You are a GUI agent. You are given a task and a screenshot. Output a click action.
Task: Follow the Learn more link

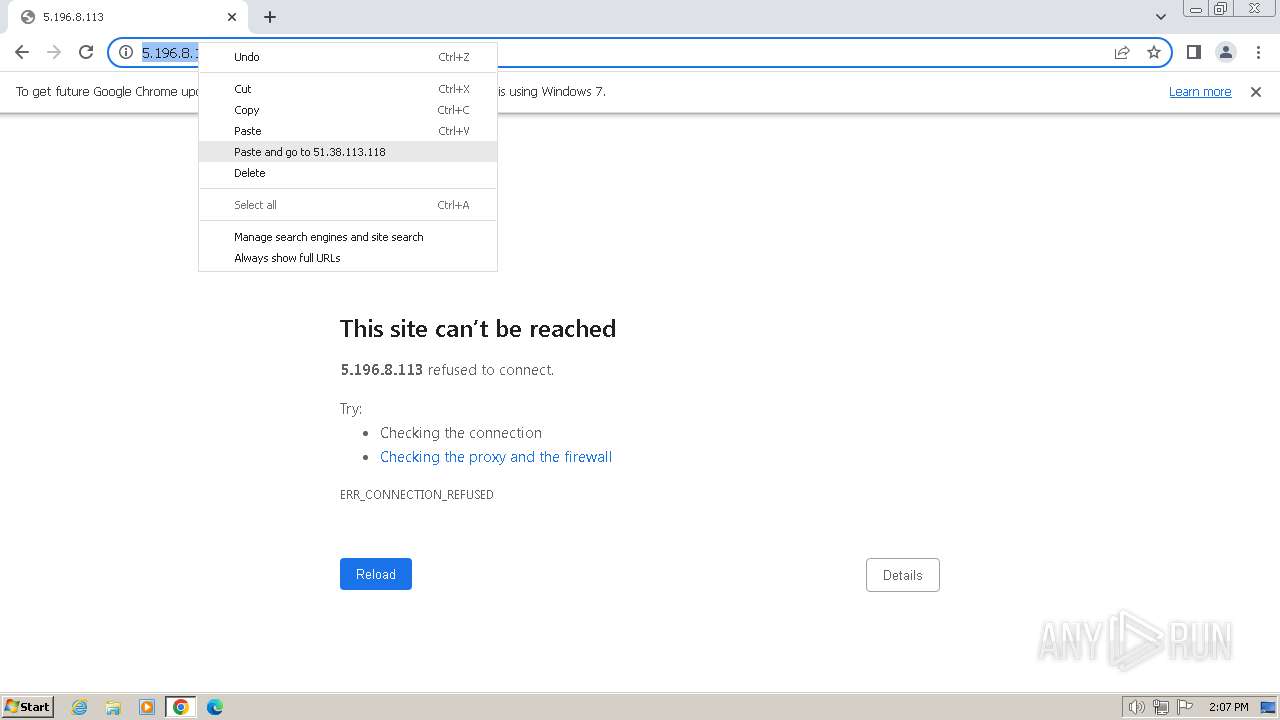1200,92
